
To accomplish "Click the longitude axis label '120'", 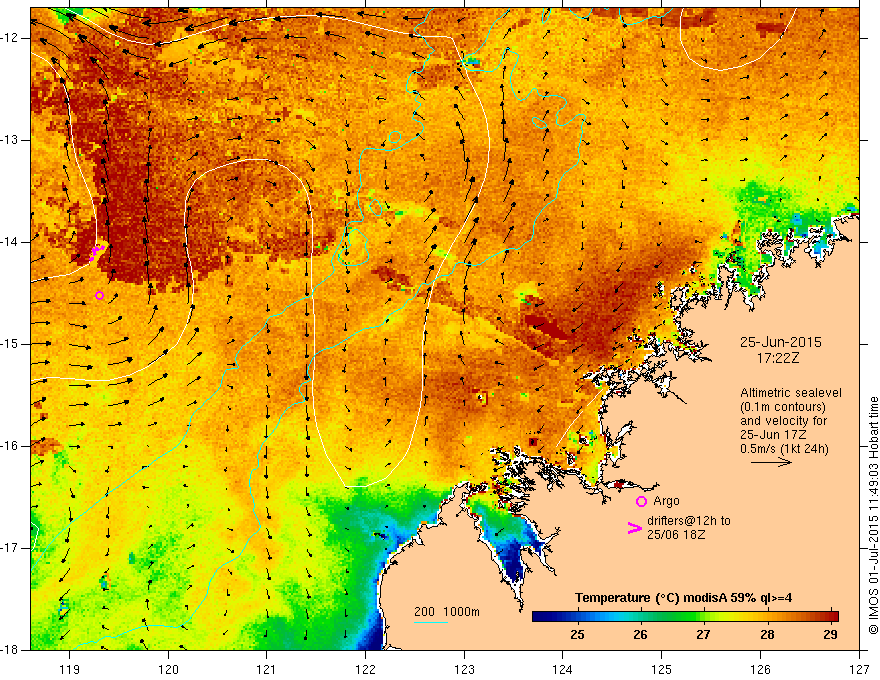I will tap(168, 669).
